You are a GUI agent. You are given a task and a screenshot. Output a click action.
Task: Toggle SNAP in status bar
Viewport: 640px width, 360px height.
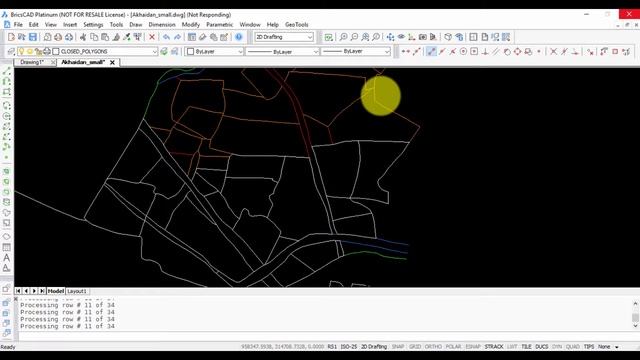pos(398,347)
